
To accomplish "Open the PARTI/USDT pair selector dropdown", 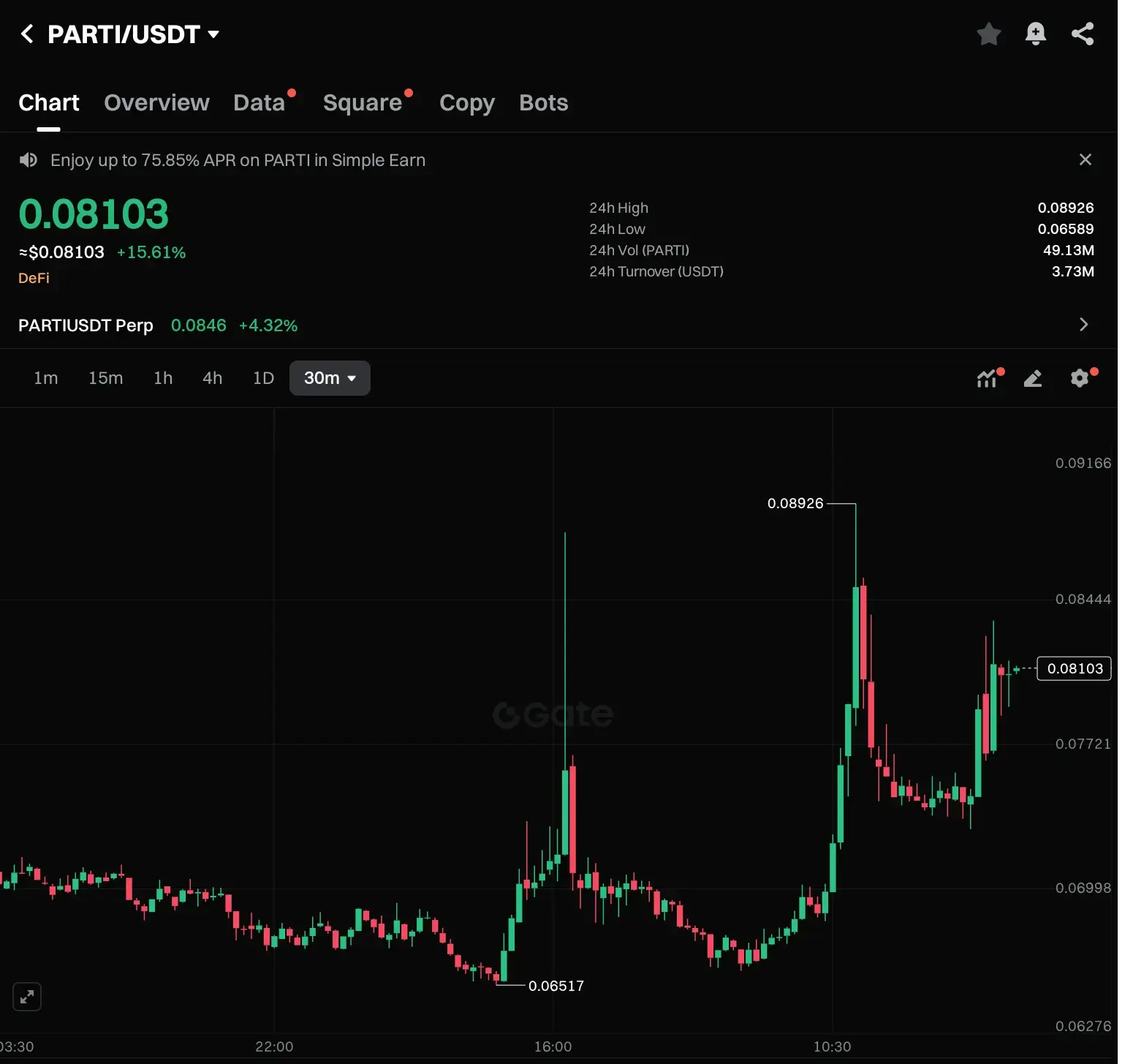I will click(x=133, y=34).
